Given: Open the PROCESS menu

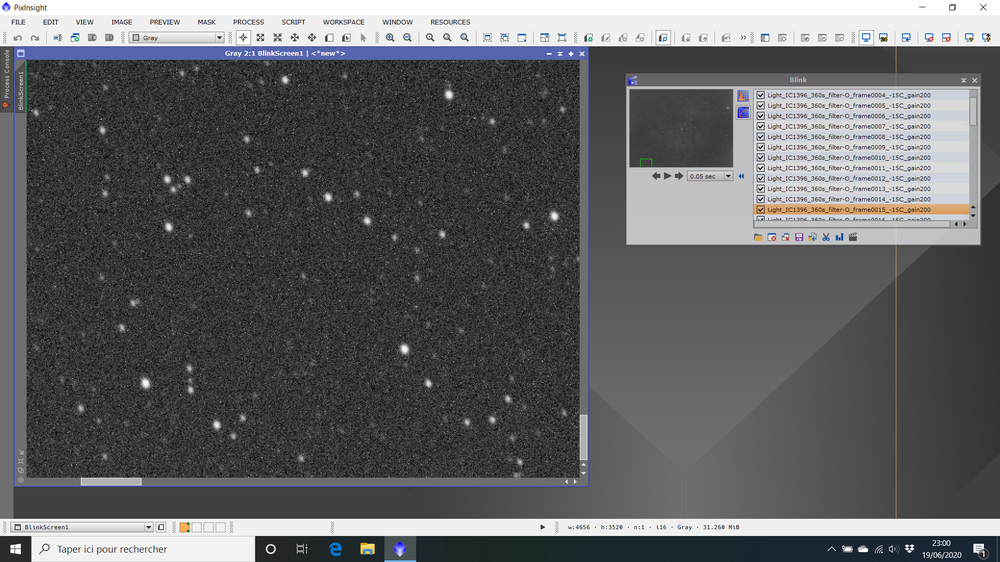Looking at the screenshot, I should point(248,22).
